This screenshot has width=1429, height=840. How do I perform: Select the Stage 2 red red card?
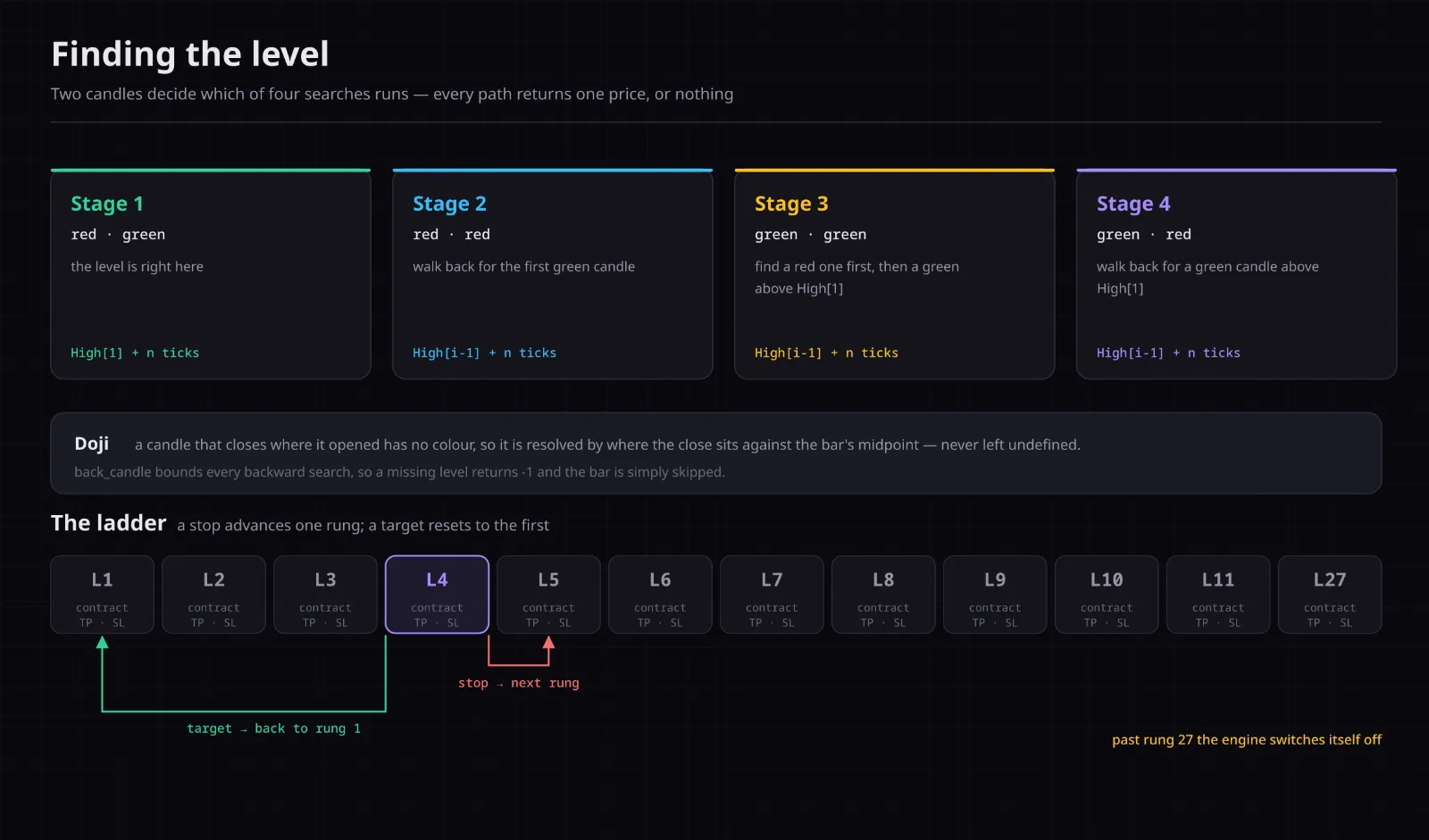pos(553,274)
